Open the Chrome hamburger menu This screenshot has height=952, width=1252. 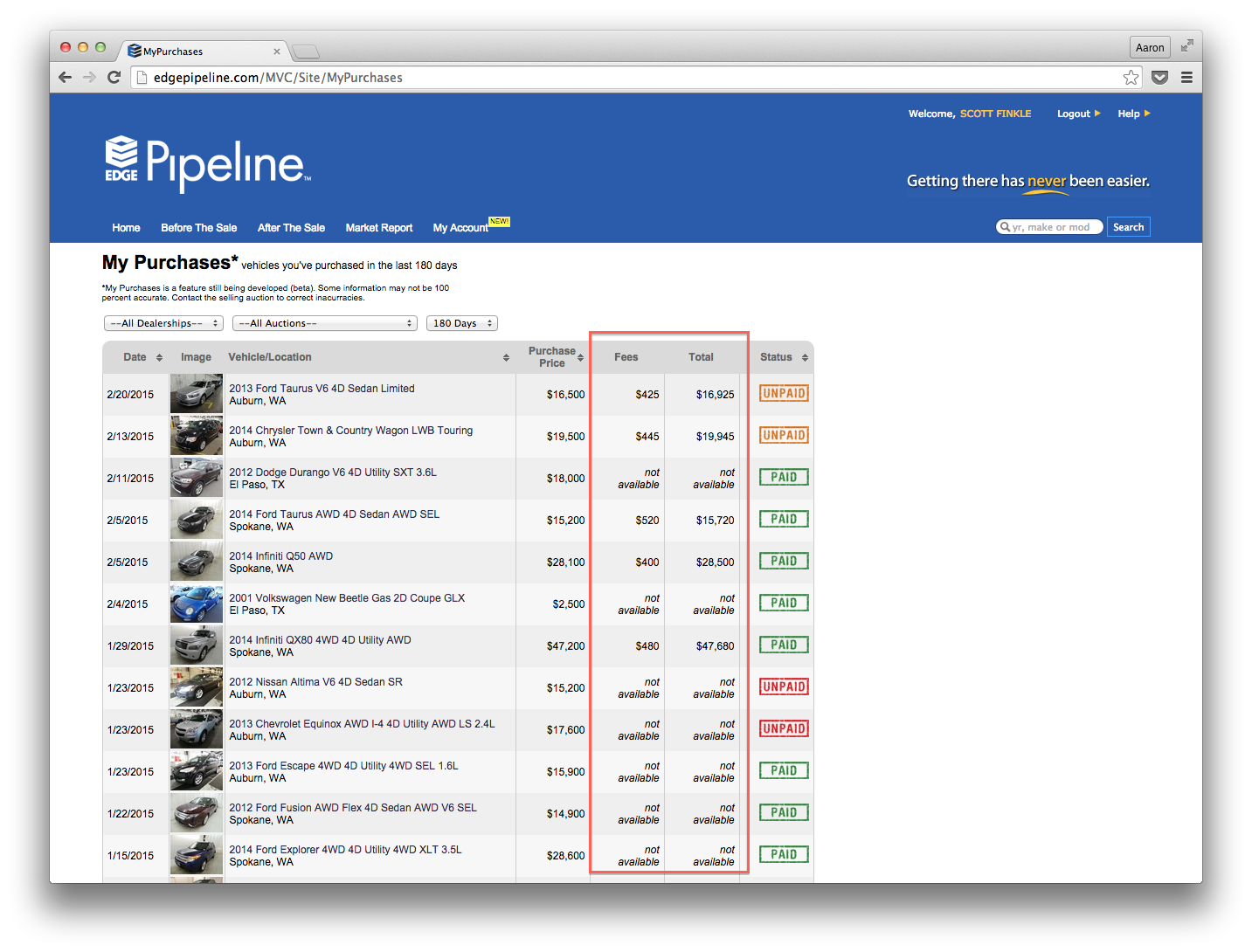1186,78
